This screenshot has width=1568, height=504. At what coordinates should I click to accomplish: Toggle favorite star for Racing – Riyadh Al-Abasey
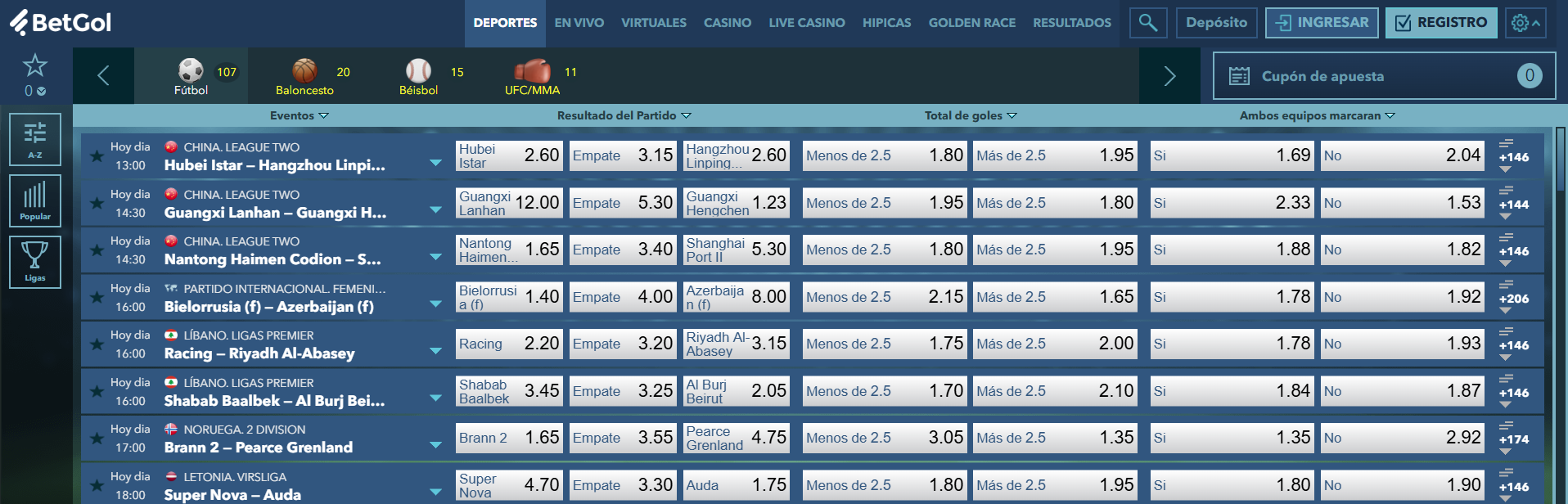coord(97,344)
